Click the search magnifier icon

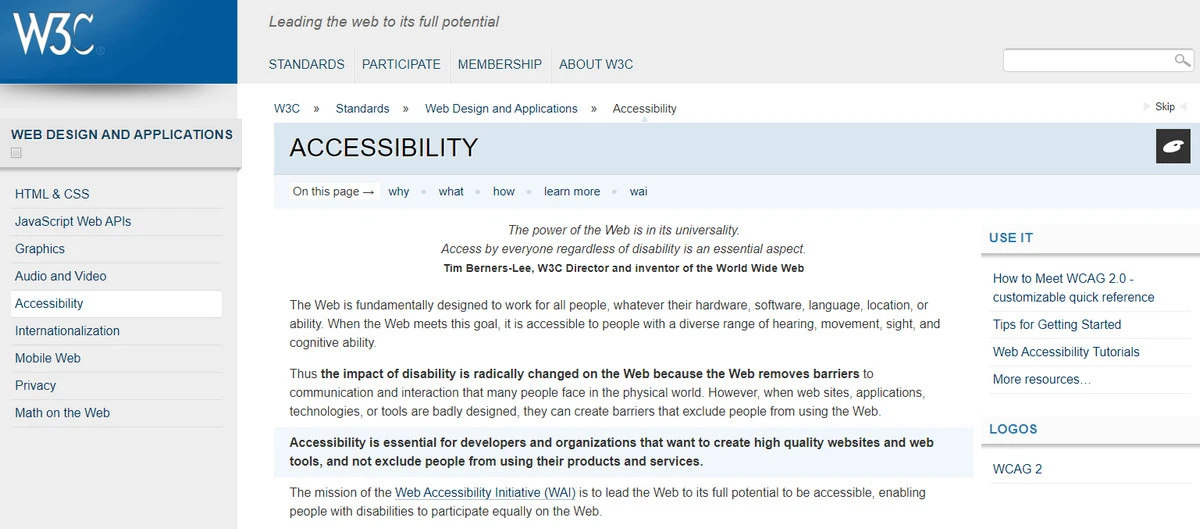pos(1182,61)
